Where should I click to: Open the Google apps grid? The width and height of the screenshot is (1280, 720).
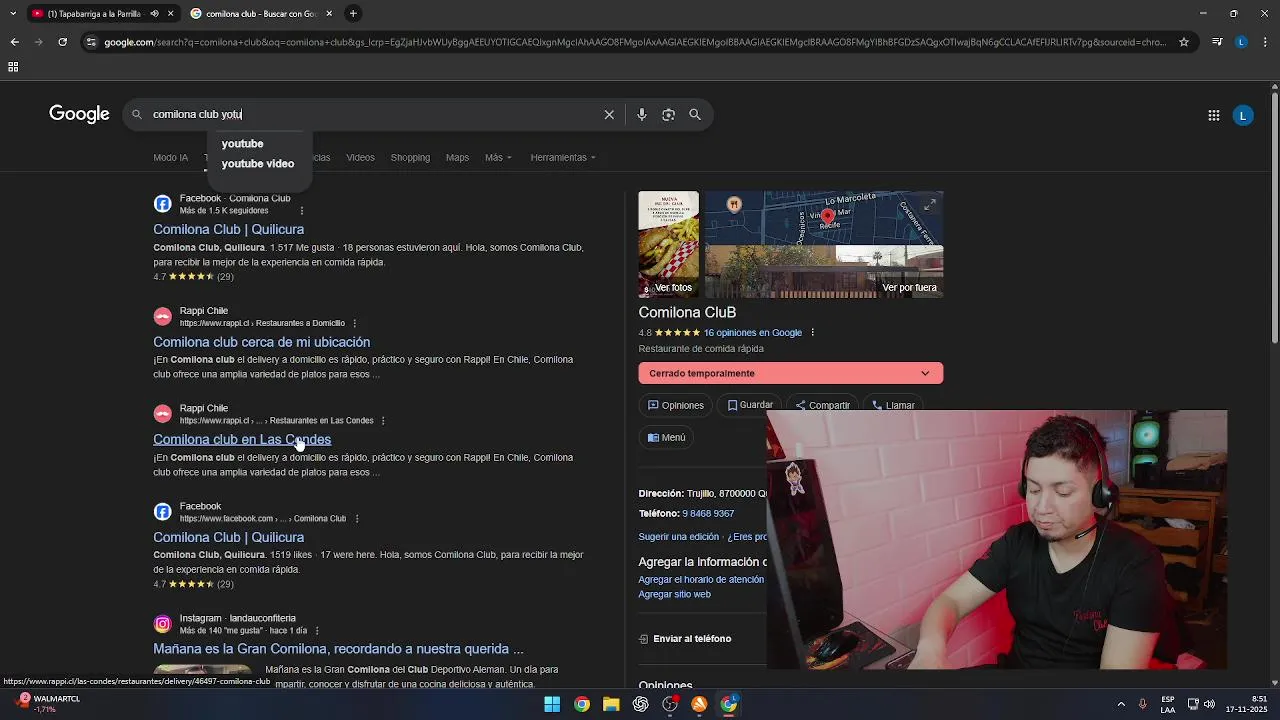(1214, 116)
